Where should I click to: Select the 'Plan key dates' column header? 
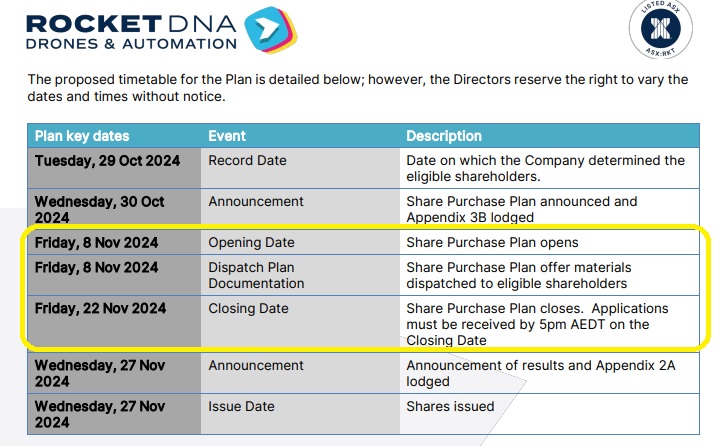pyautogui.click(x=82, y=136)
